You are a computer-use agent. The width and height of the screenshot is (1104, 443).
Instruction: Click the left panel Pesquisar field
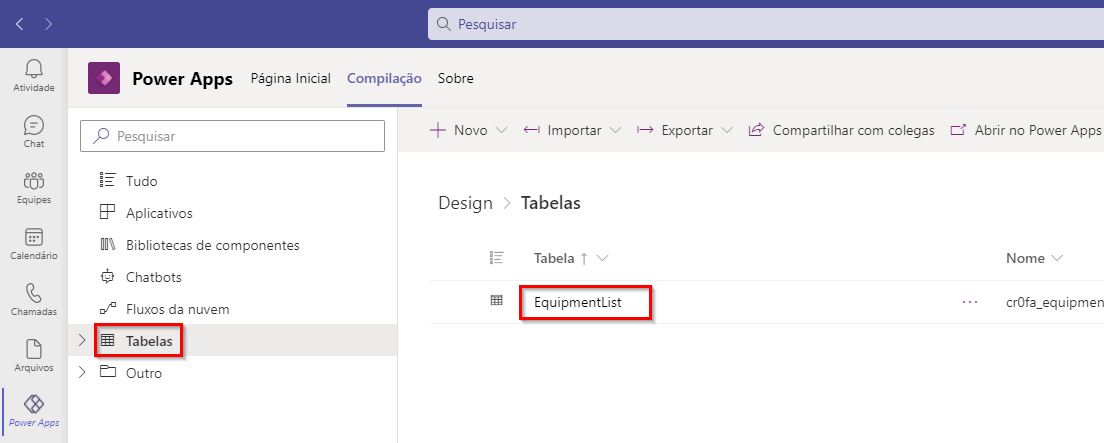click(232, 136)
